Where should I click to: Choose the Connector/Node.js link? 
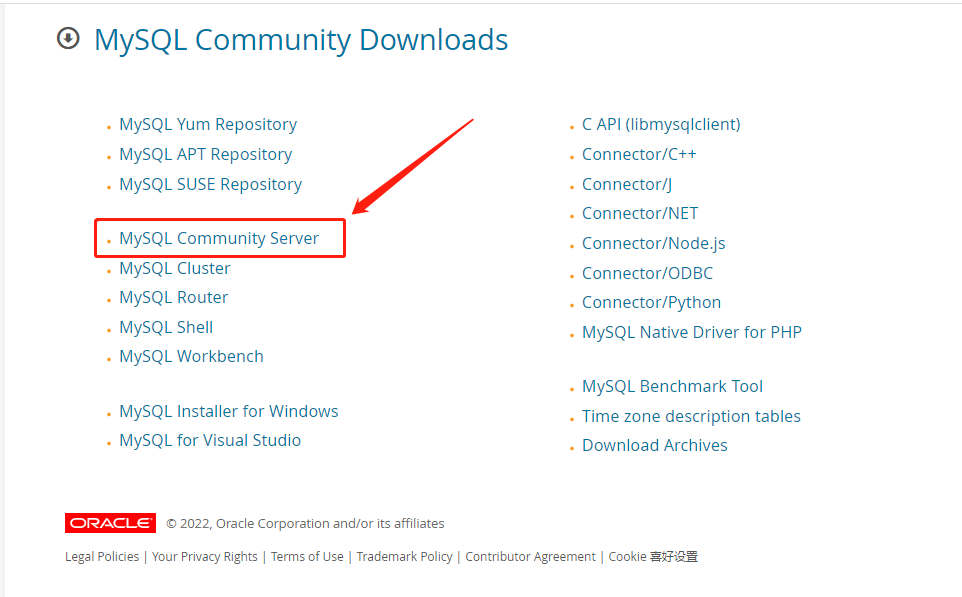coord(653,244)
